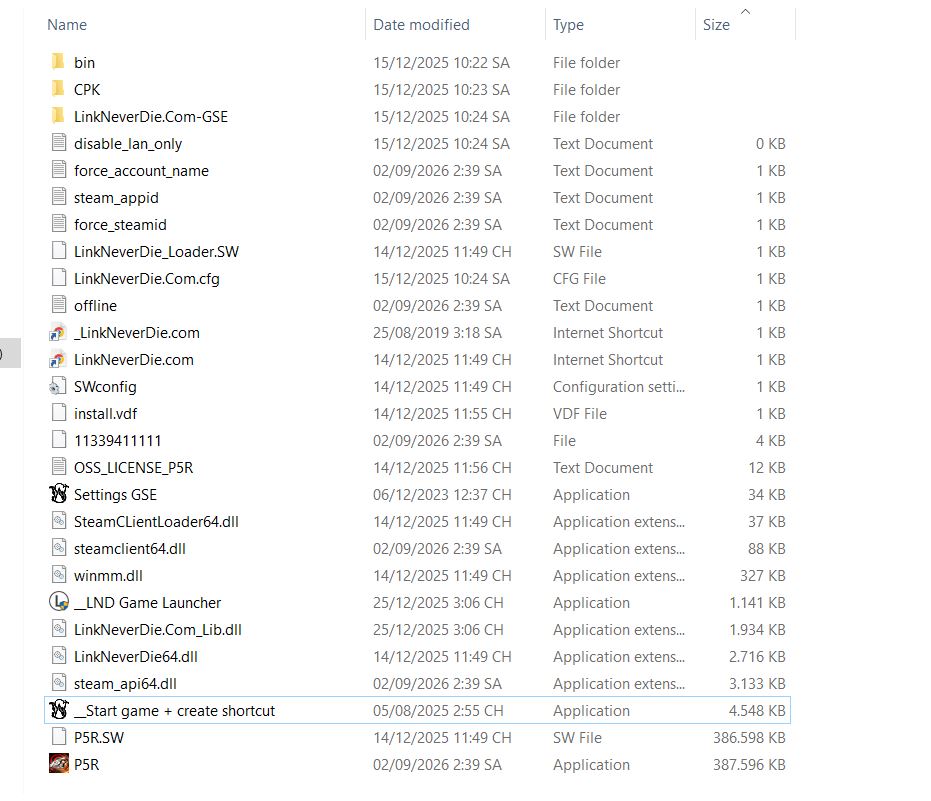This screenshot has width=931, height=801.
Task: Click the date '05/08/2025 2:55 CH'
Action: pos(438,711)
